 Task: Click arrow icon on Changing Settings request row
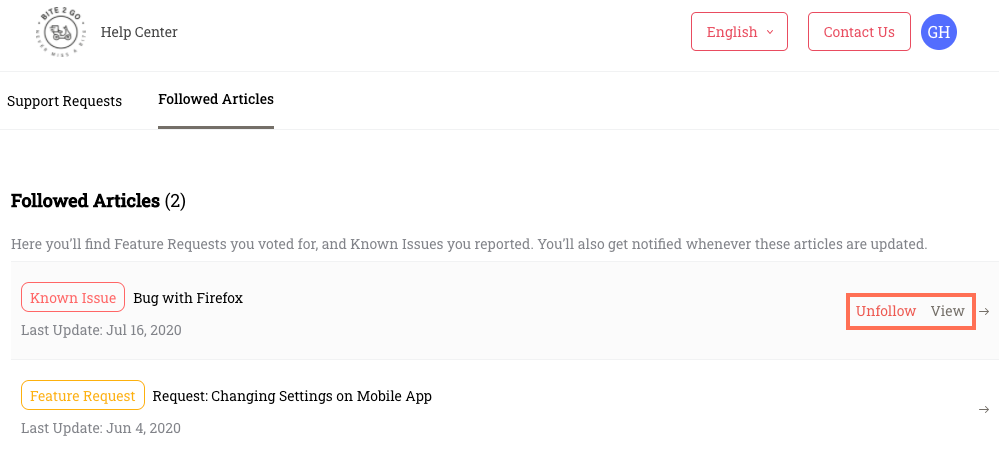pyautogui.click(x=984, y=410)
